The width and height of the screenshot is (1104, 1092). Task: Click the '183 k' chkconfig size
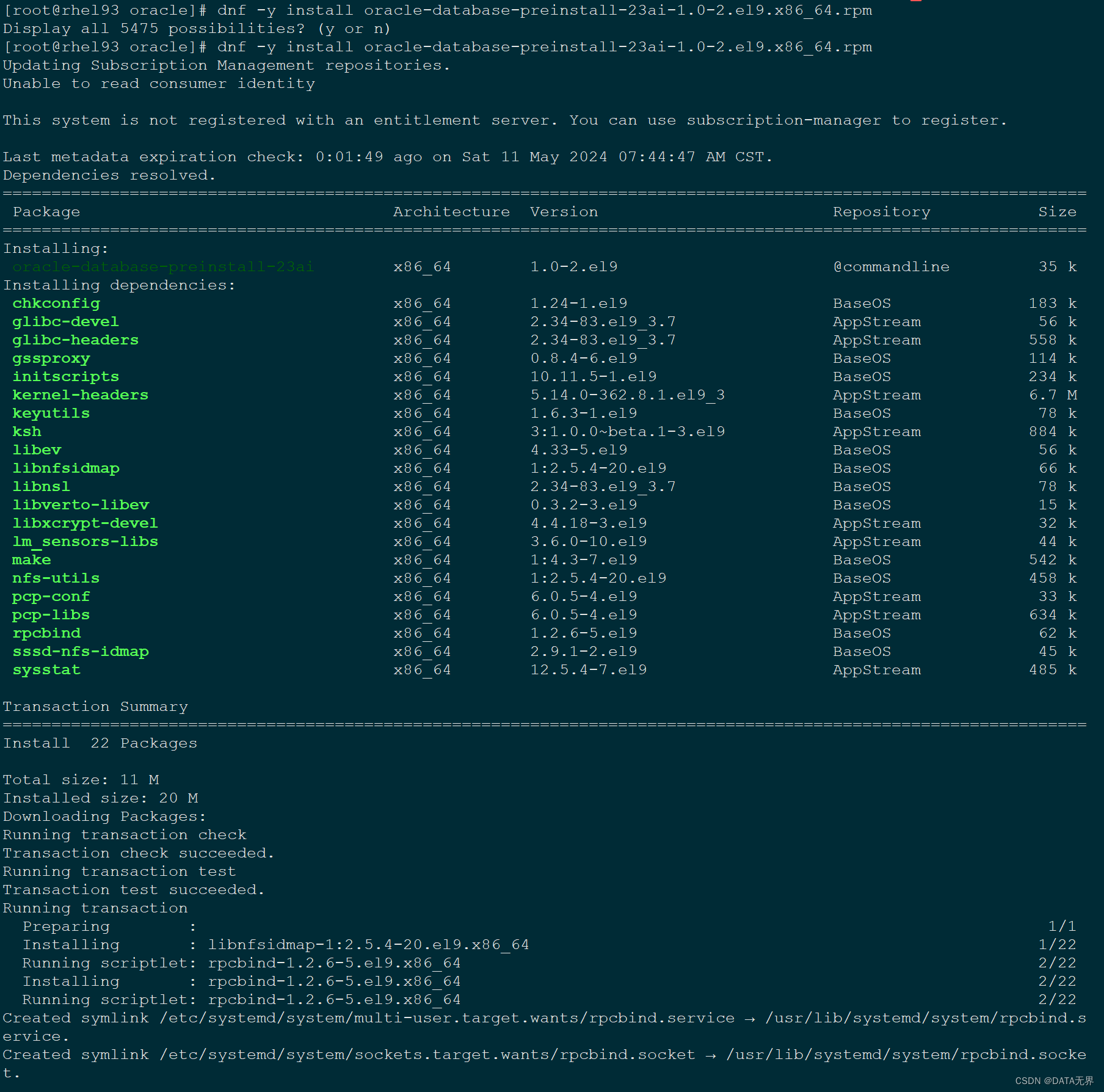(1053, 304)
